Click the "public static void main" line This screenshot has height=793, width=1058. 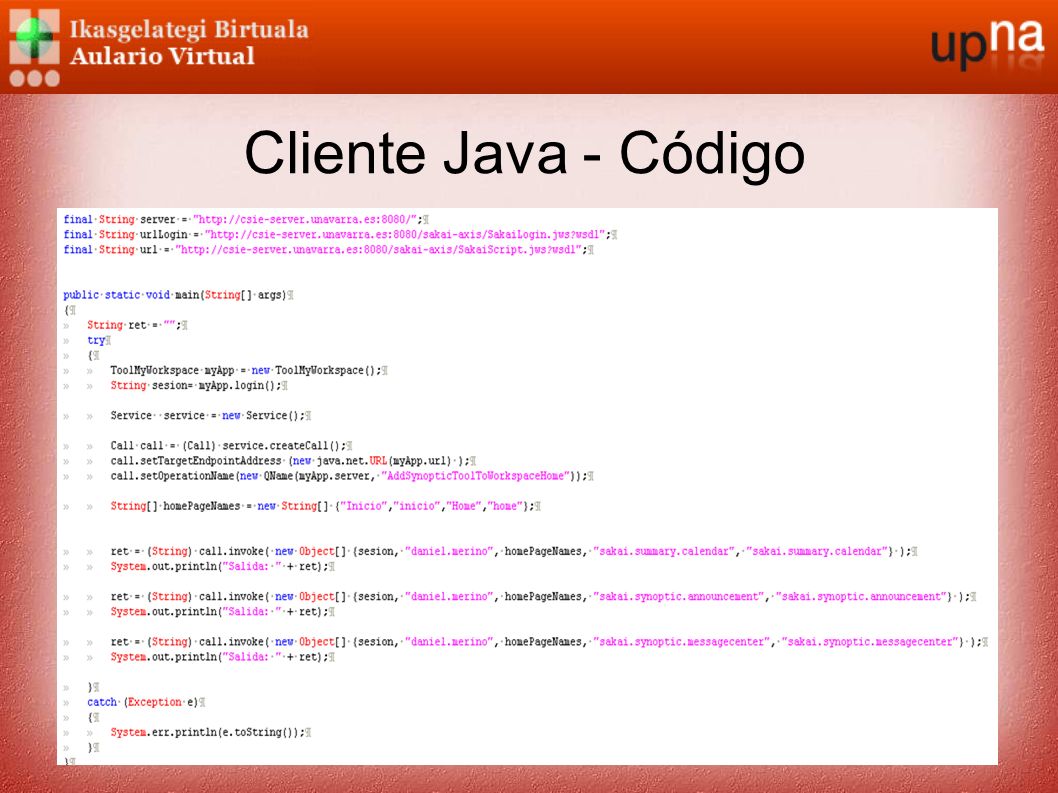coord(178,295)
